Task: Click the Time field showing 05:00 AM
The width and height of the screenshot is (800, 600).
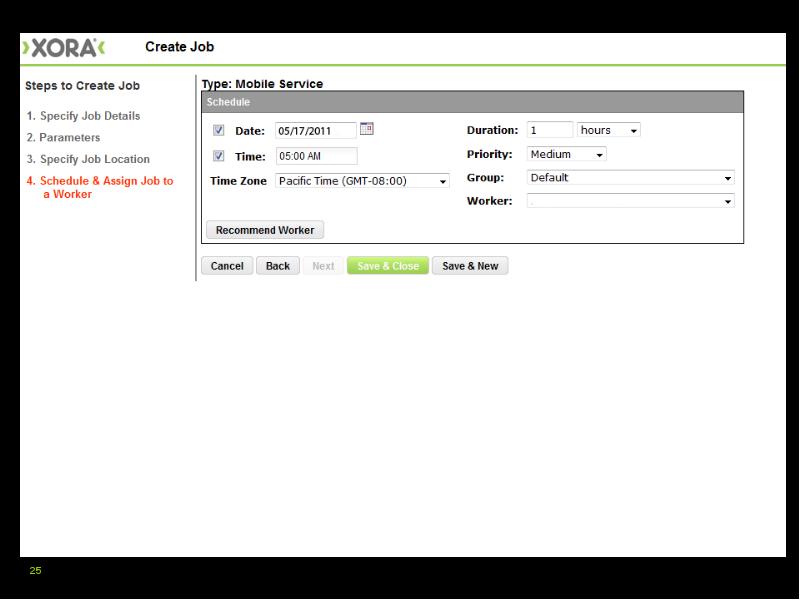Action: point(316,156)
